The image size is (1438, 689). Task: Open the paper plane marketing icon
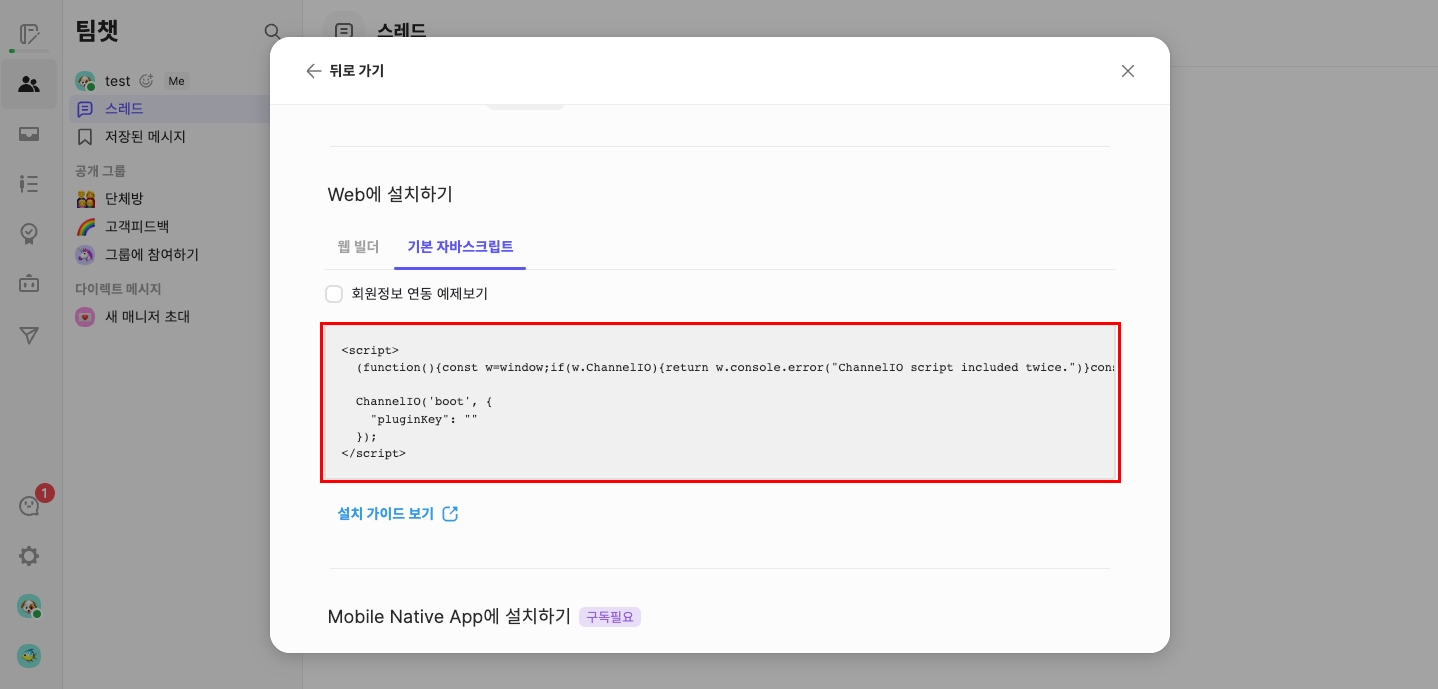[29, 336]
